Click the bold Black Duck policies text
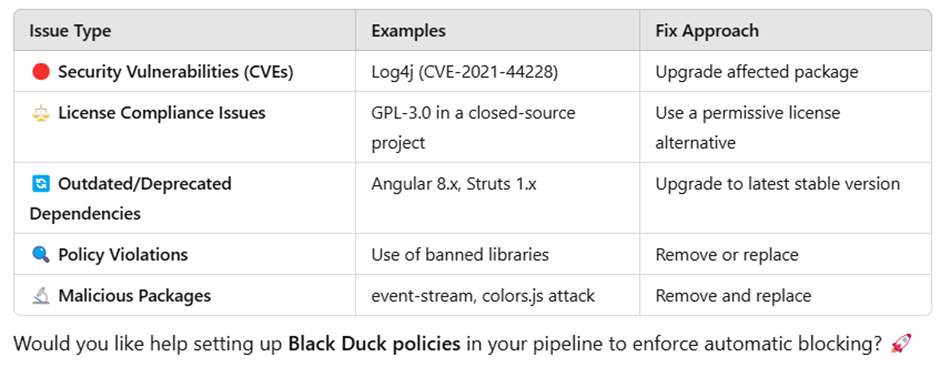The width and height of the screenshot is (940, 367). click(374, 344)
